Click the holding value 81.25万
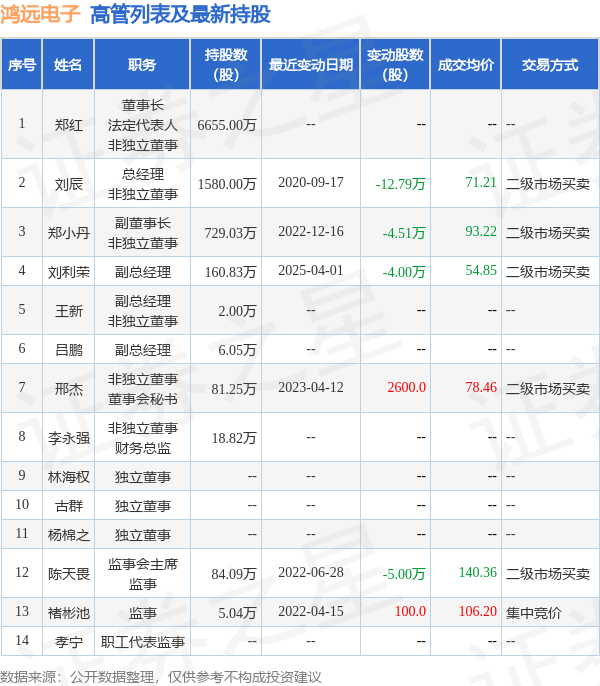The width and height of the screenshot is (600, 686). click(234, 389)
